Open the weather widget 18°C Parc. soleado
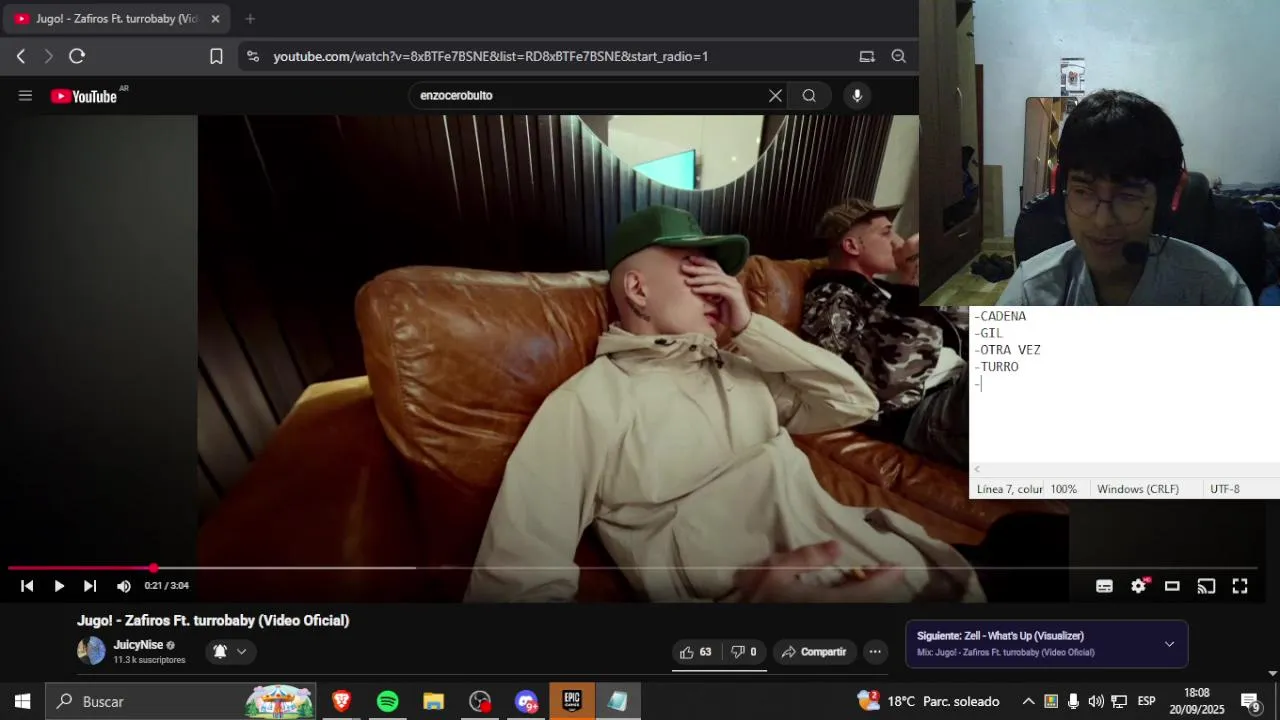This screenshot has width=1280, height=720. [x=929, y=702]
